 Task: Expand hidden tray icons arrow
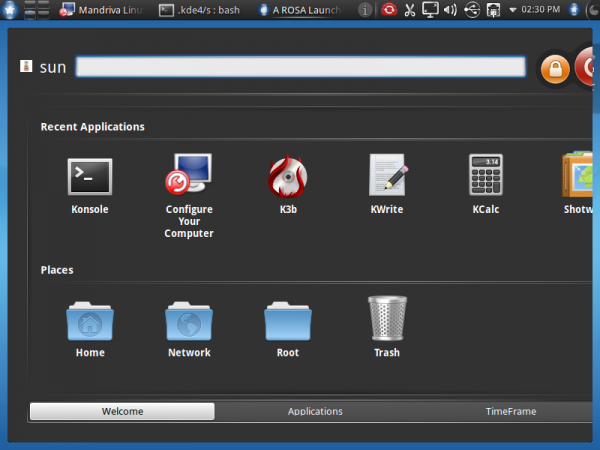(x=512, y=10)
